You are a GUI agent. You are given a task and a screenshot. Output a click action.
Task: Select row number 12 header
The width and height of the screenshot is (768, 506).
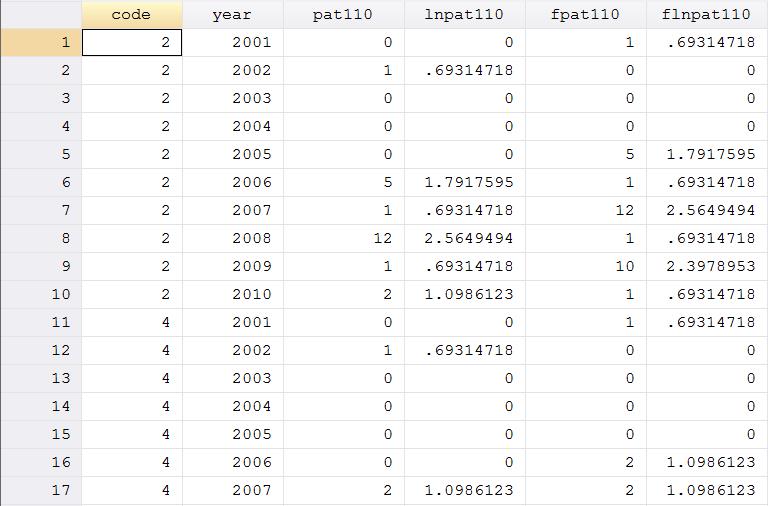coord(40,351)
